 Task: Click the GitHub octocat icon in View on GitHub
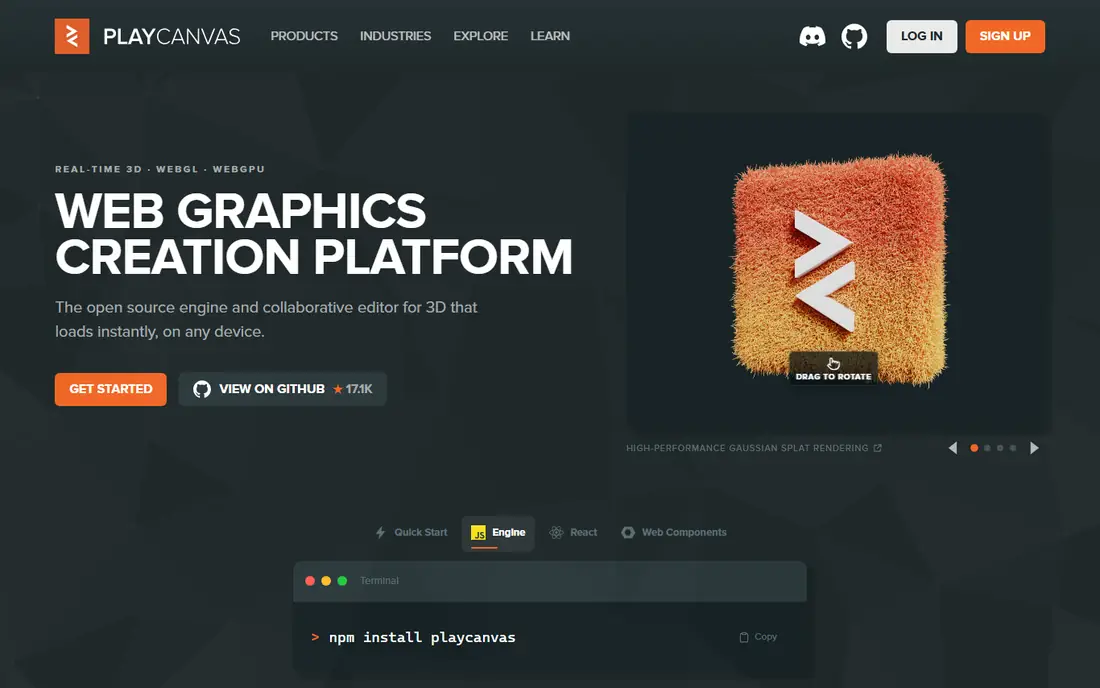(x=202, y=389)
